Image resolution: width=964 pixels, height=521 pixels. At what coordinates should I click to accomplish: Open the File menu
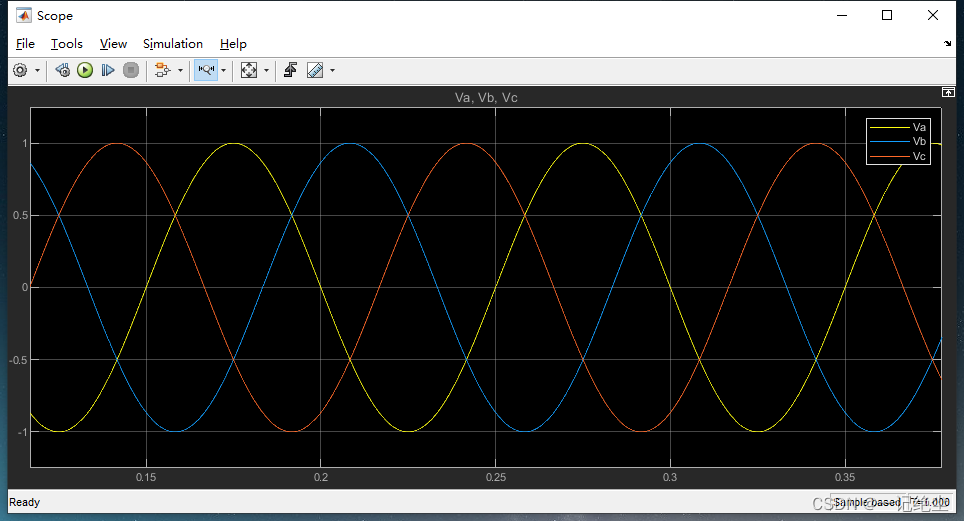[25, 44]
